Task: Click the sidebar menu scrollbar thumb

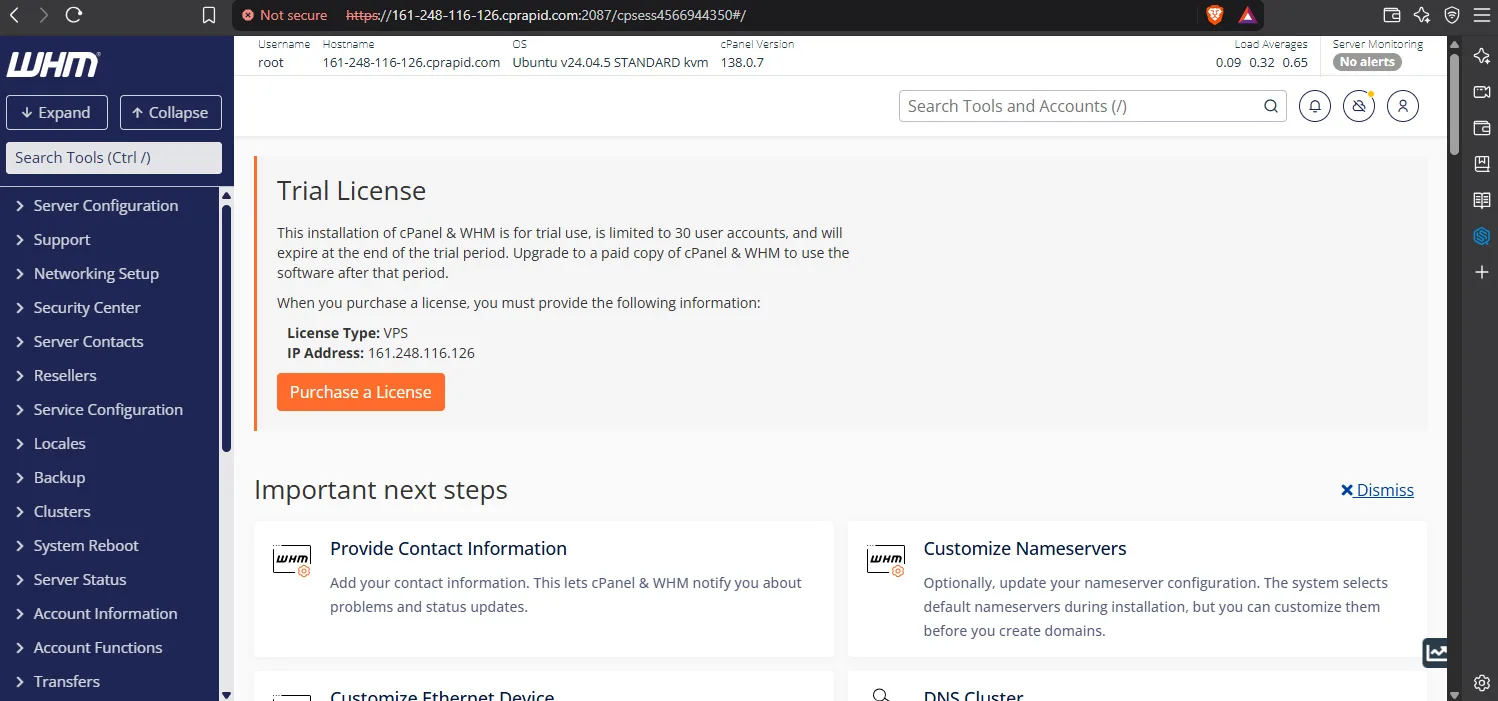Action: [x=227, y=328]
